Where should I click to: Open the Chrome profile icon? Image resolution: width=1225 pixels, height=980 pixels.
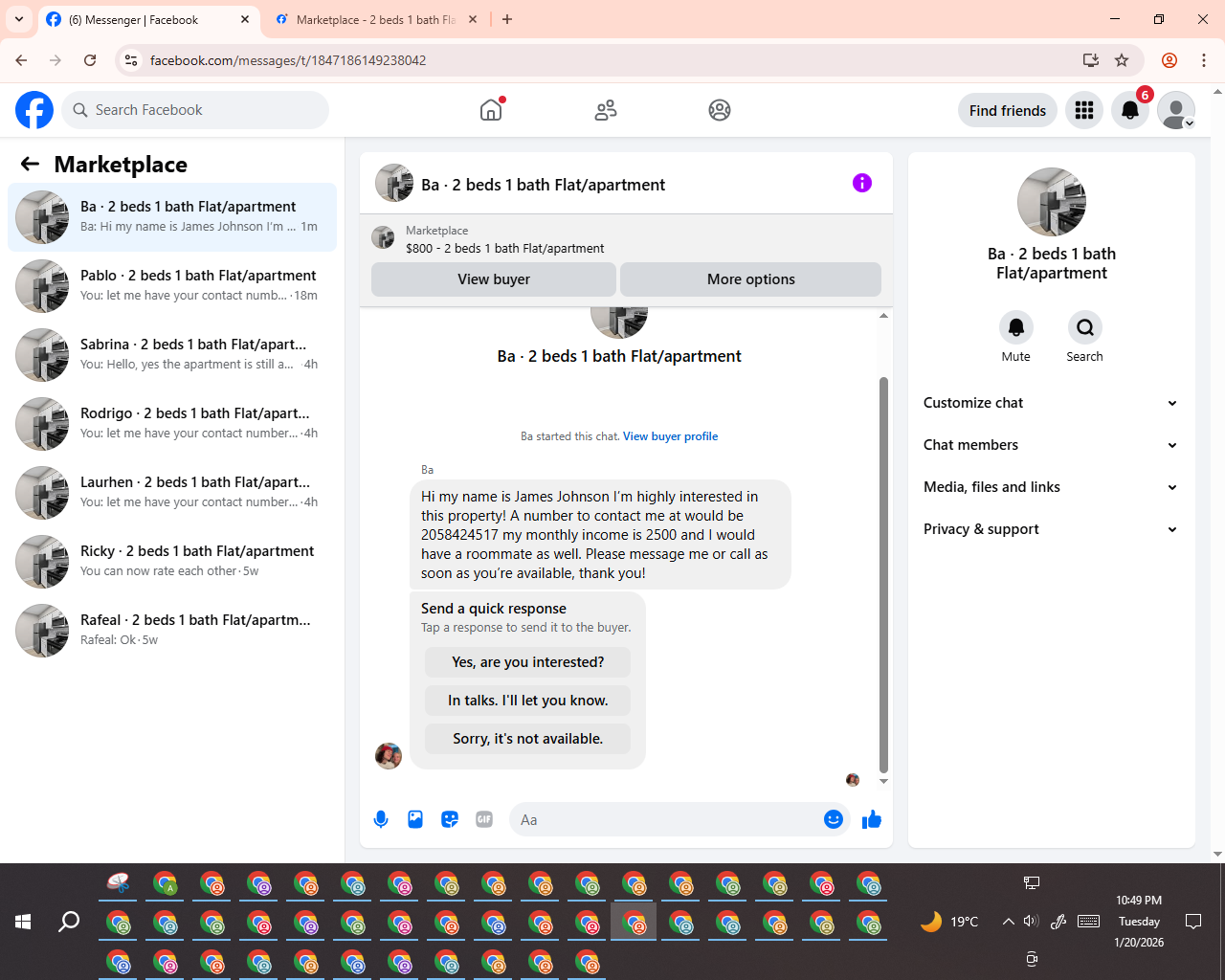(1169, 60)
